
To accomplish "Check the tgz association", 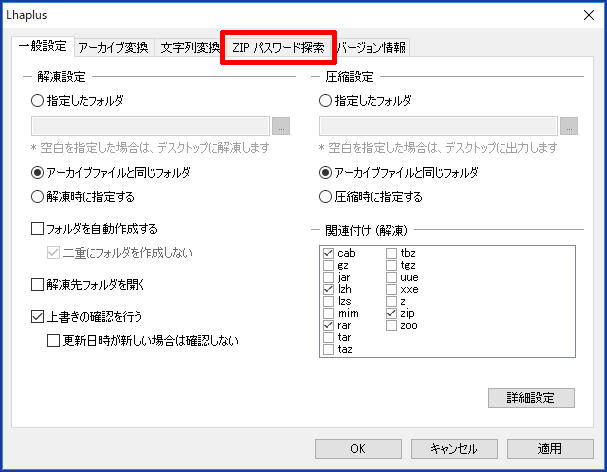I will (x=391, y=265).
